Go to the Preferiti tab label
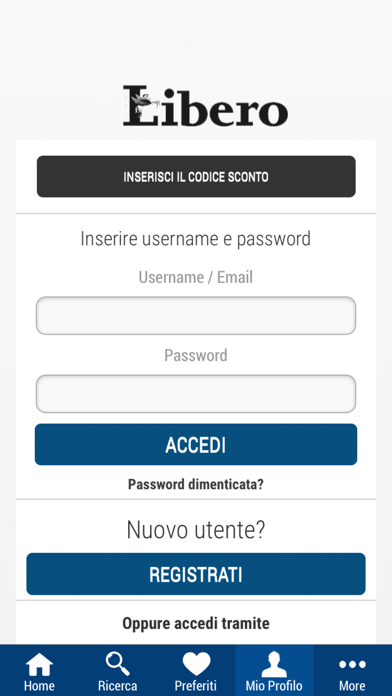392x696 pixels. point(196,686)
